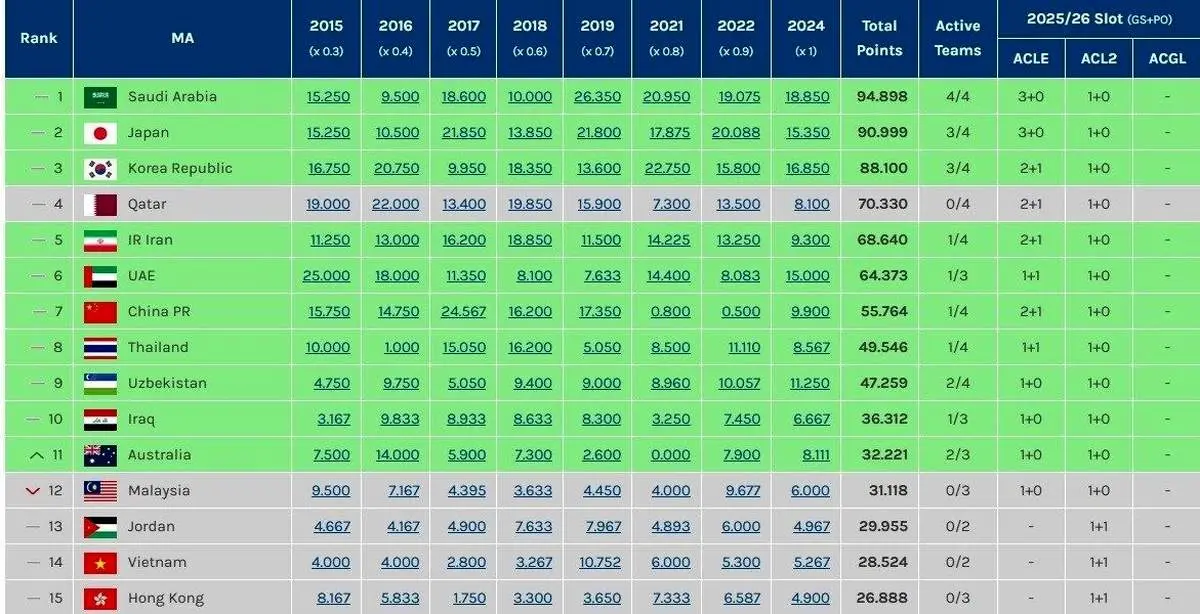Click the Korea Republic flag icon
This screenshot has height=614, width=1200.
[100, 168]
